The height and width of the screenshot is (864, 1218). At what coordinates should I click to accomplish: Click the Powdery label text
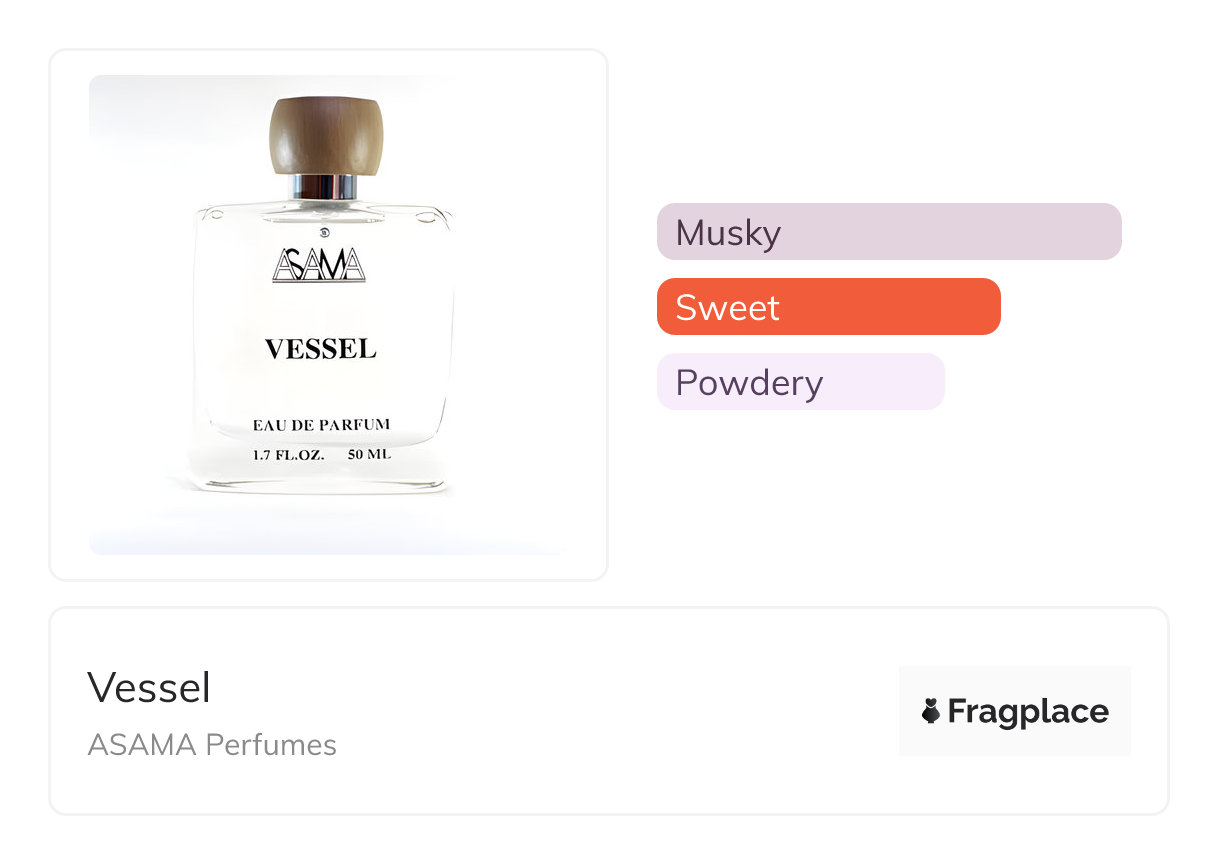click(x=749, y=383)
